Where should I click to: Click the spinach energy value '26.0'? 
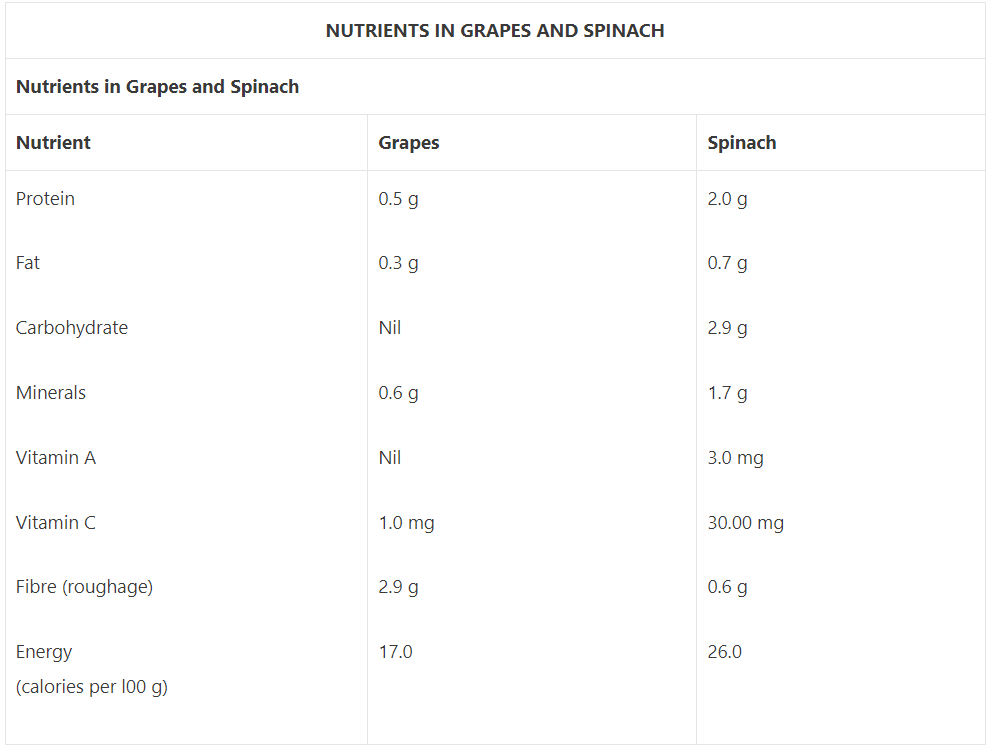(x=724, y=652)
